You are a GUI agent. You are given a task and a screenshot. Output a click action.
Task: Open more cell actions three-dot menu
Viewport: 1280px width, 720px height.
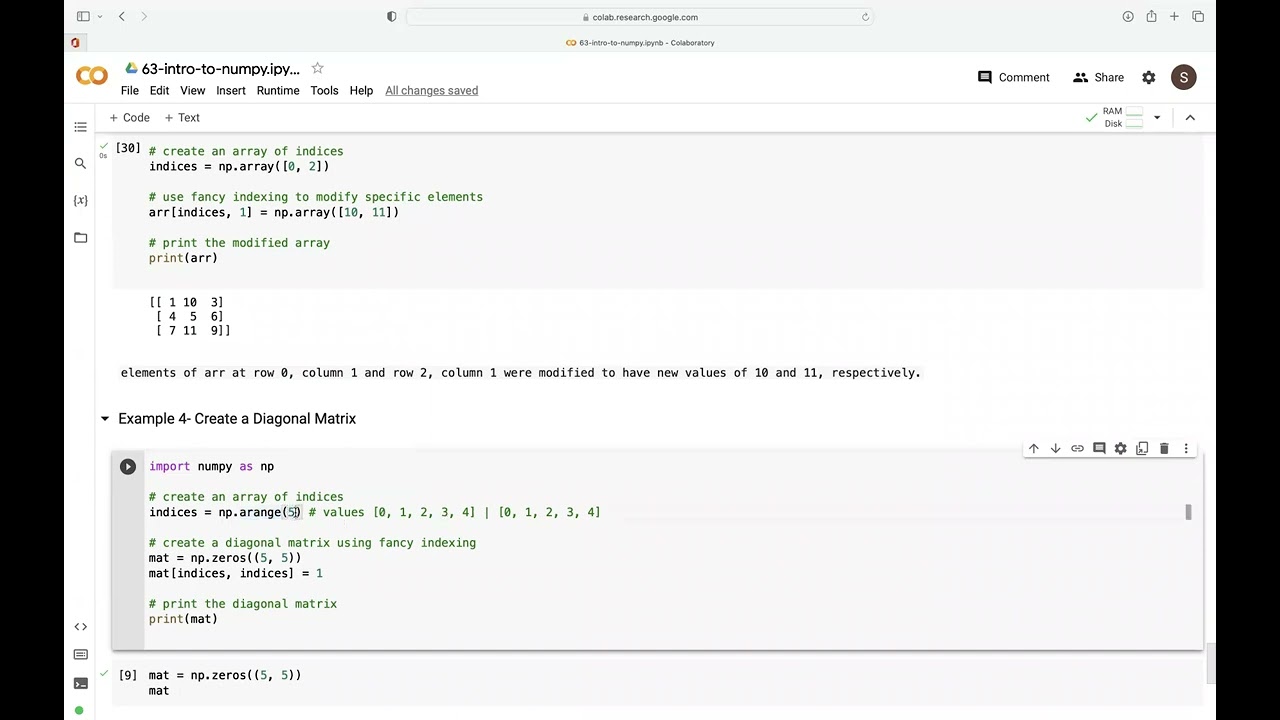[1186, 449]
